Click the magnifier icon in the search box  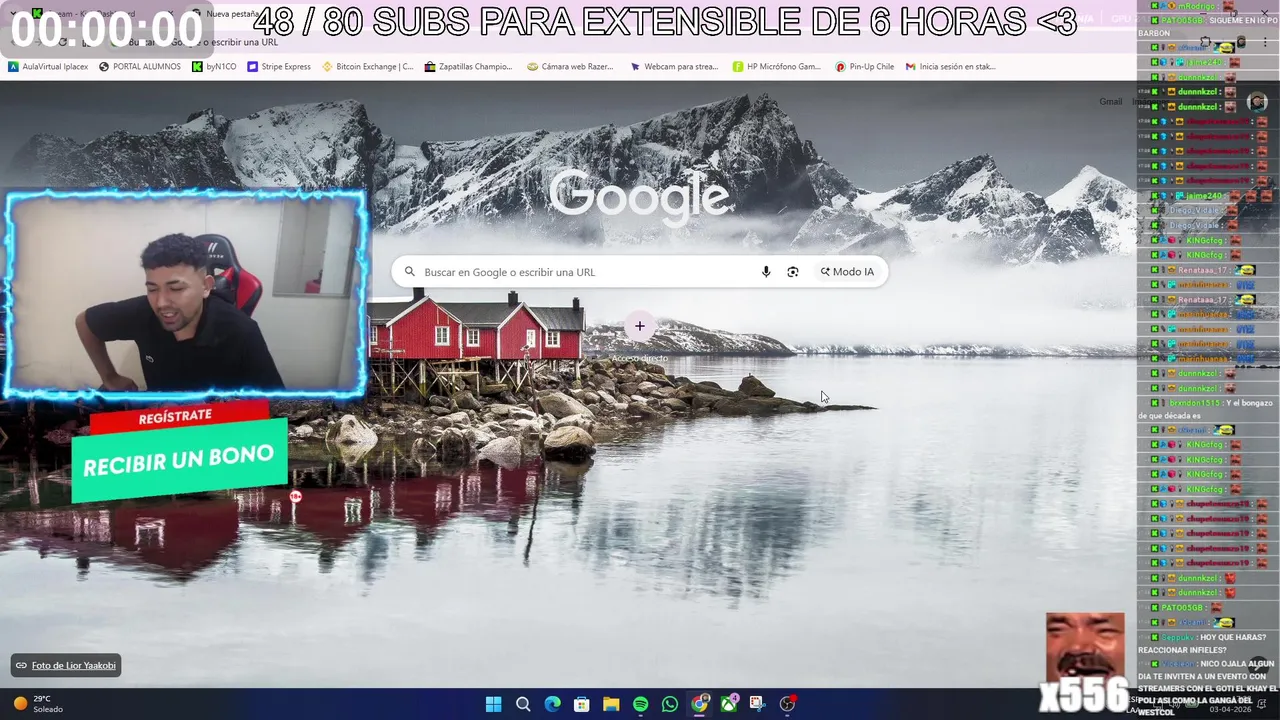click(x=410, y=271)
